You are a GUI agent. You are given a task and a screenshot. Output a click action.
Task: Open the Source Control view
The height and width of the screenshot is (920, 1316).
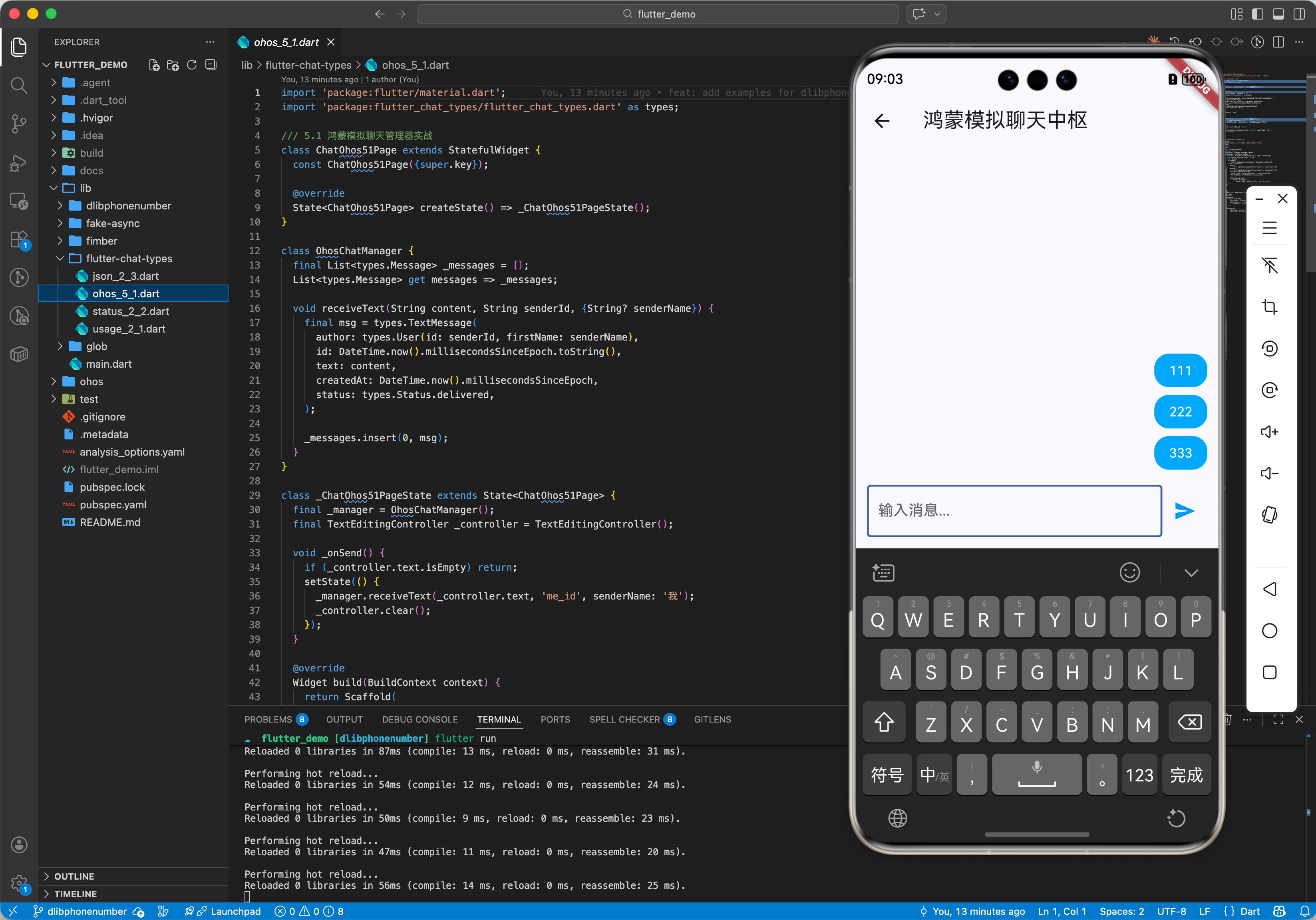(x=19, y=123)
